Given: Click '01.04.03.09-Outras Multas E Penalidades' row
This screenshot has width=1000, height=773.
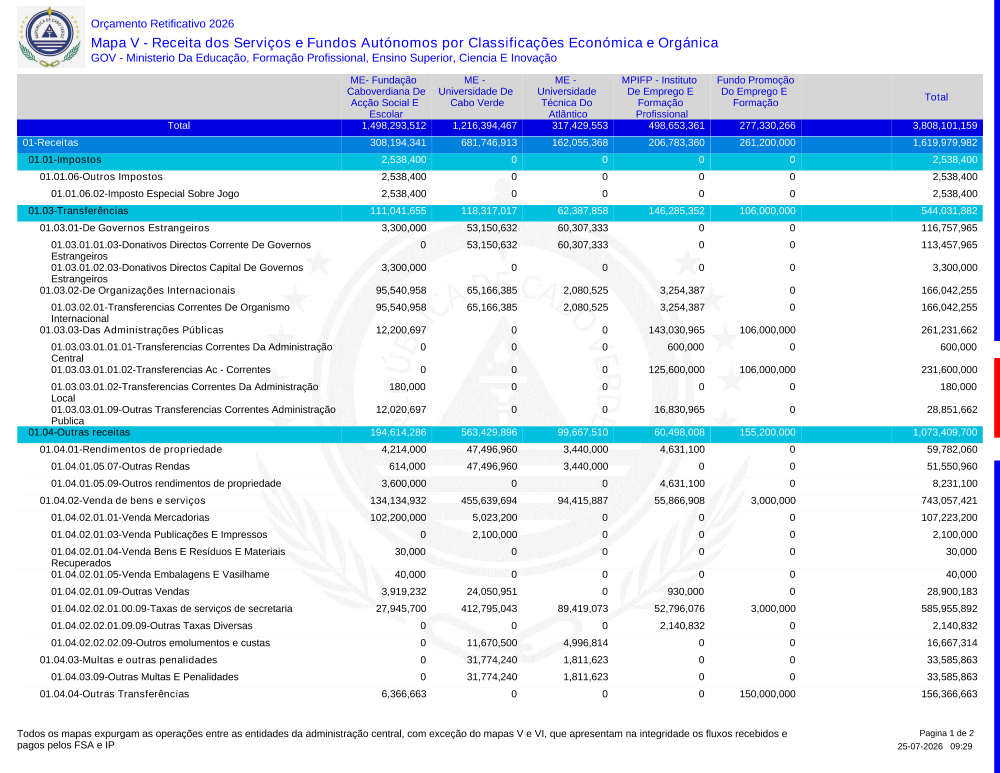Looking at the screenshot, I should click(499, 677).
